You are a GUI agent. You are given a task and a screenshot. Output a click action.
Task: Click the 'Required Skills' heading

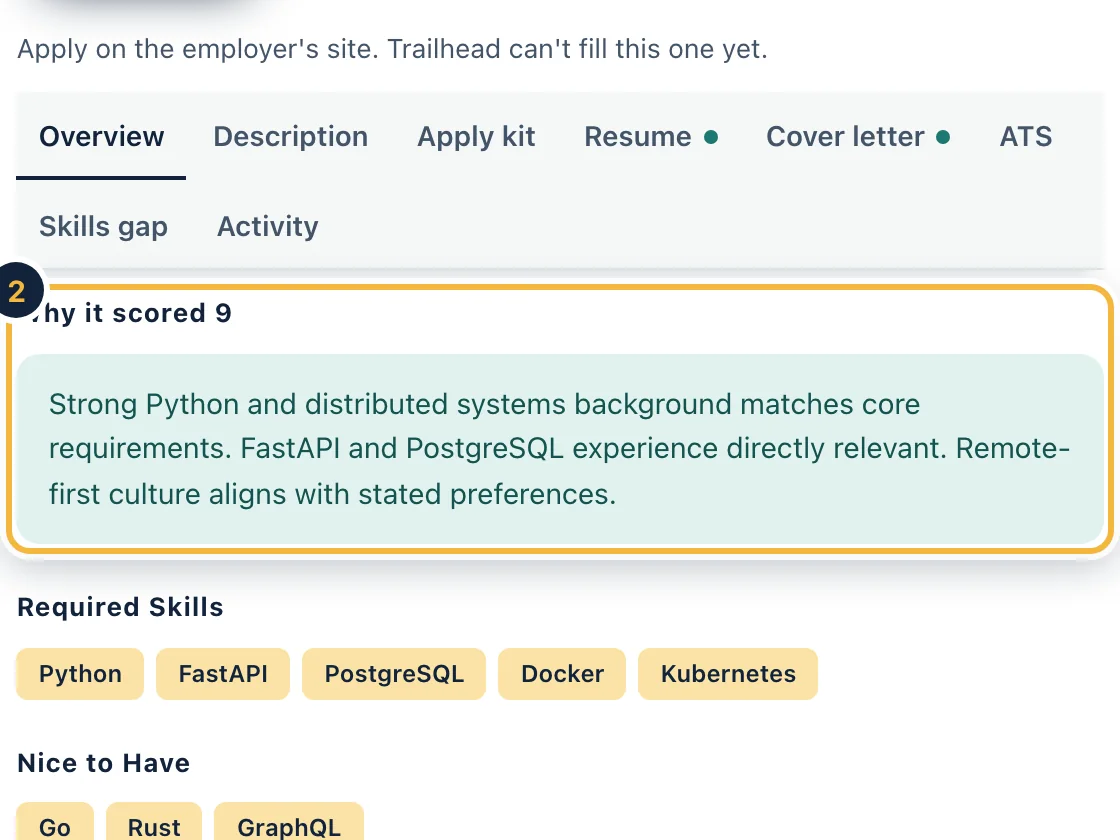pyautogui.click(x=120, y=607)
